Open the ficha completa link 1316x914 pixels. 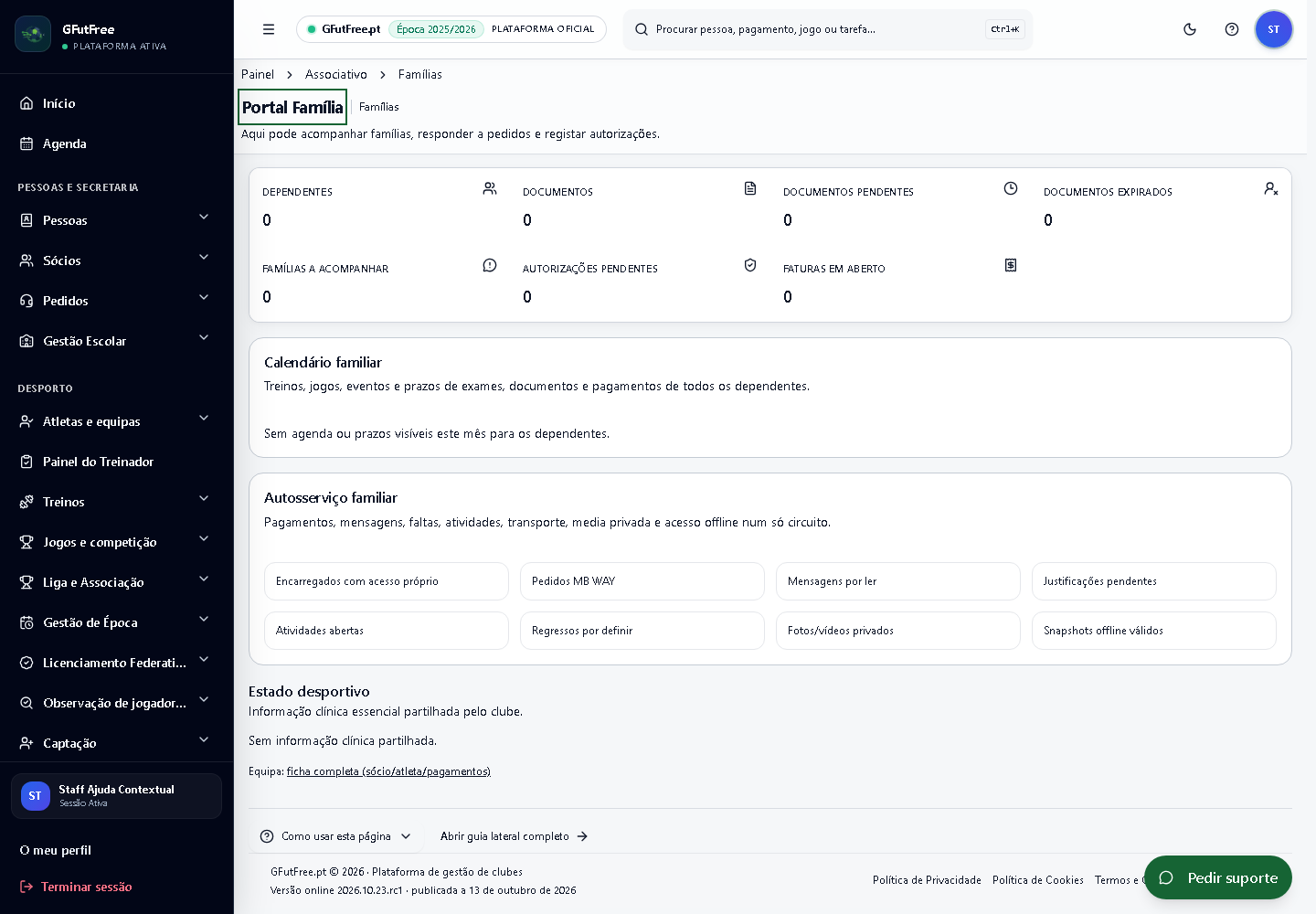[388, 771]
